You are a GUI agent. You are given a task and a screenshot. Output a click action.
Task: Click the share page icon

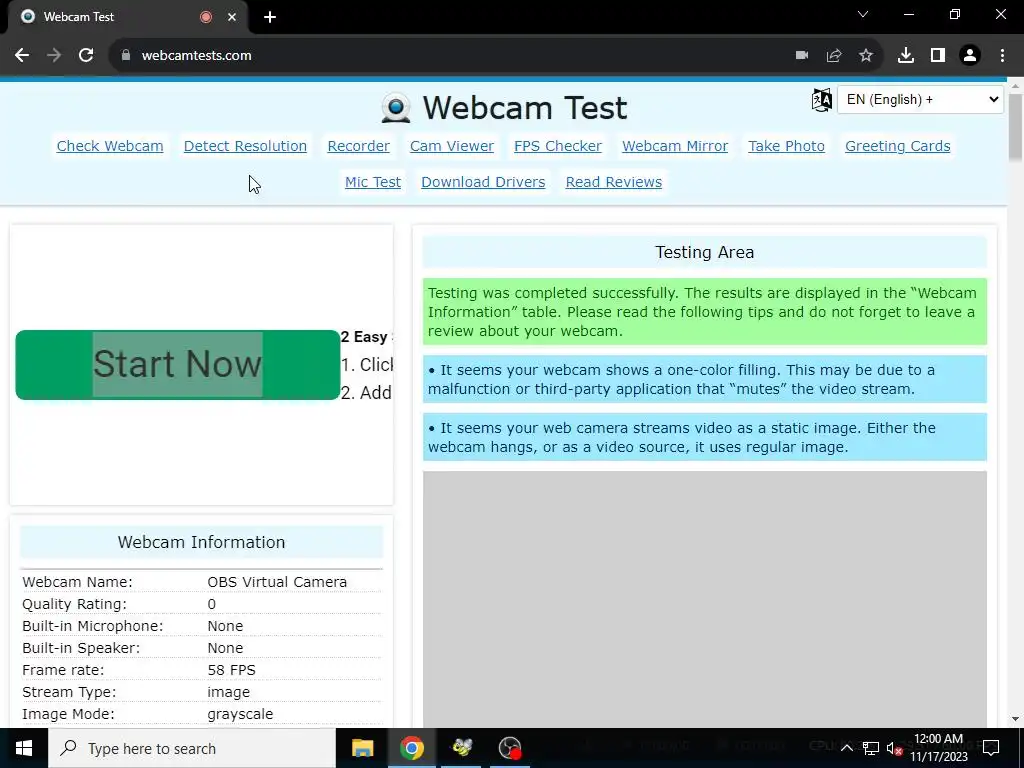click(834, 56)
